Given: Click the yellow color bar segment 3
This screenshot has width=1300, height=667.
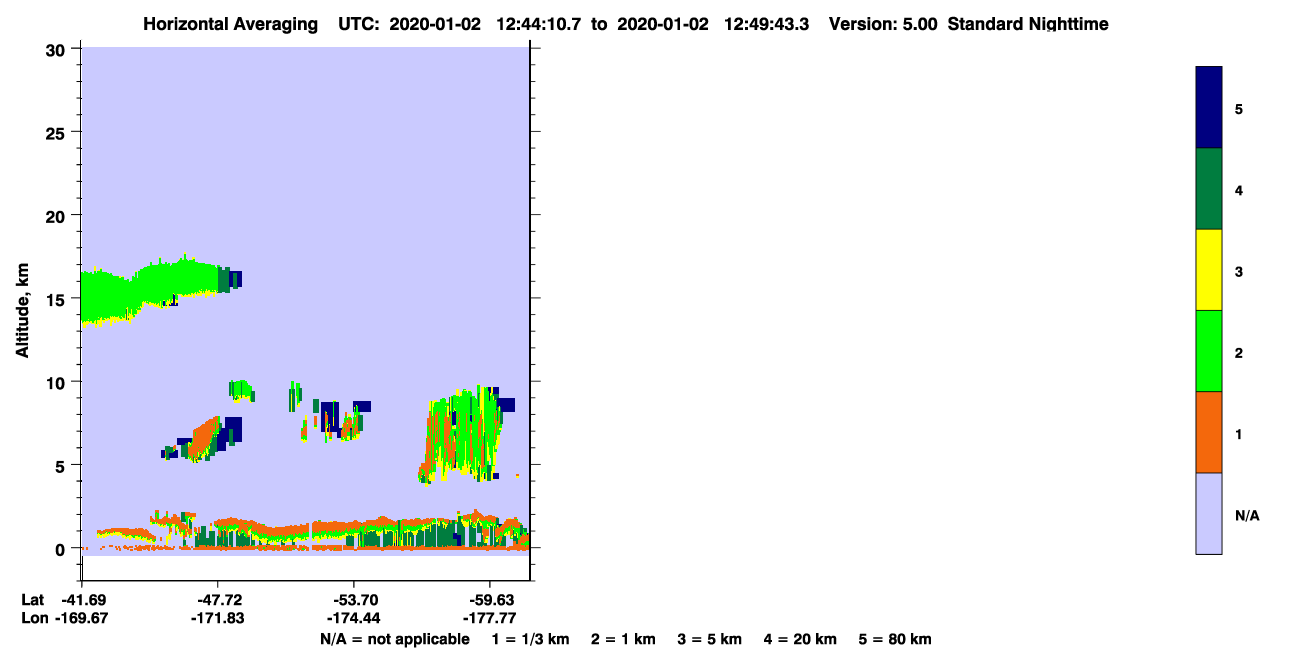Looking at the screenshot, I should coord(1209,270).
